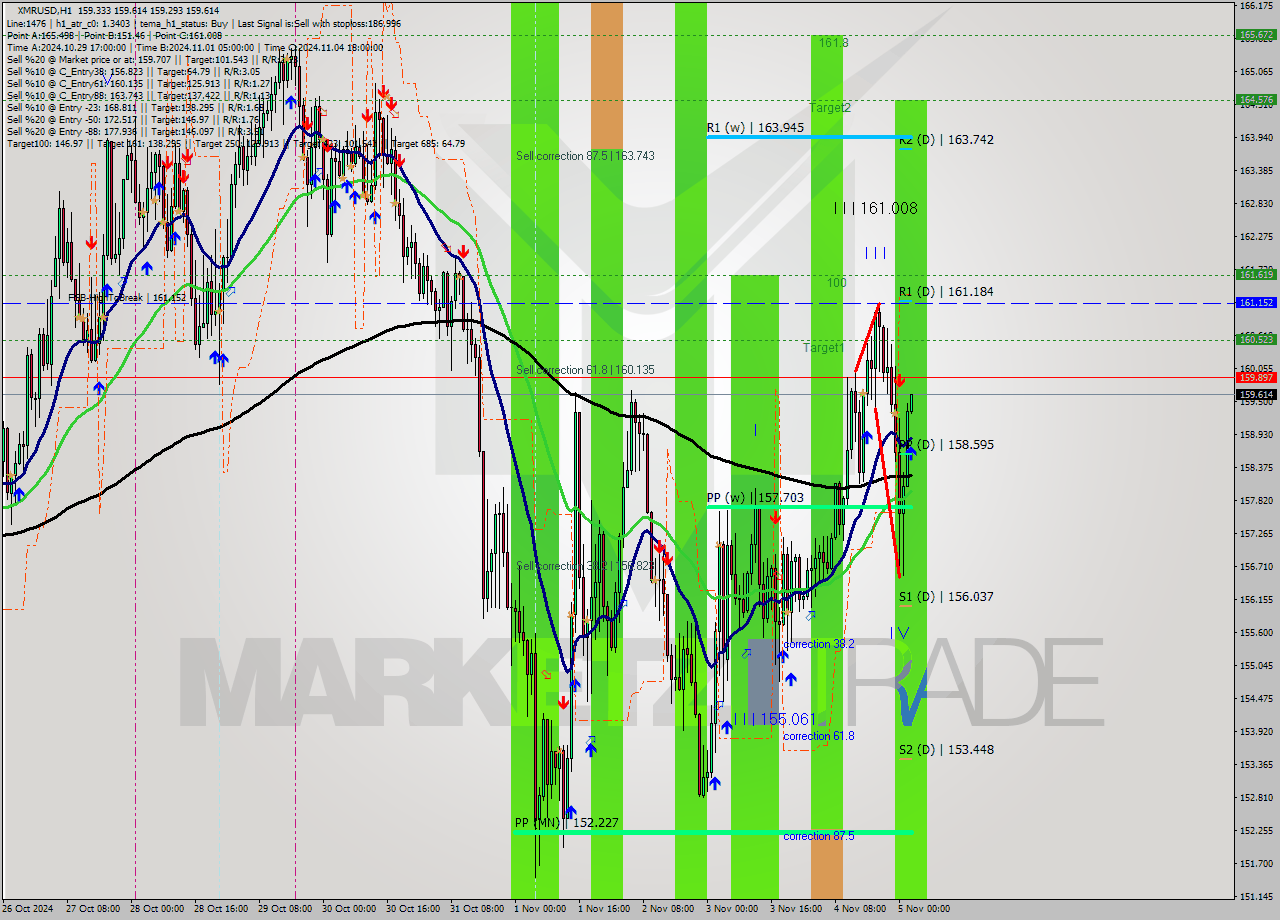
Task: Select the '100' Fibonacci level label
Action: pos(836,283)
